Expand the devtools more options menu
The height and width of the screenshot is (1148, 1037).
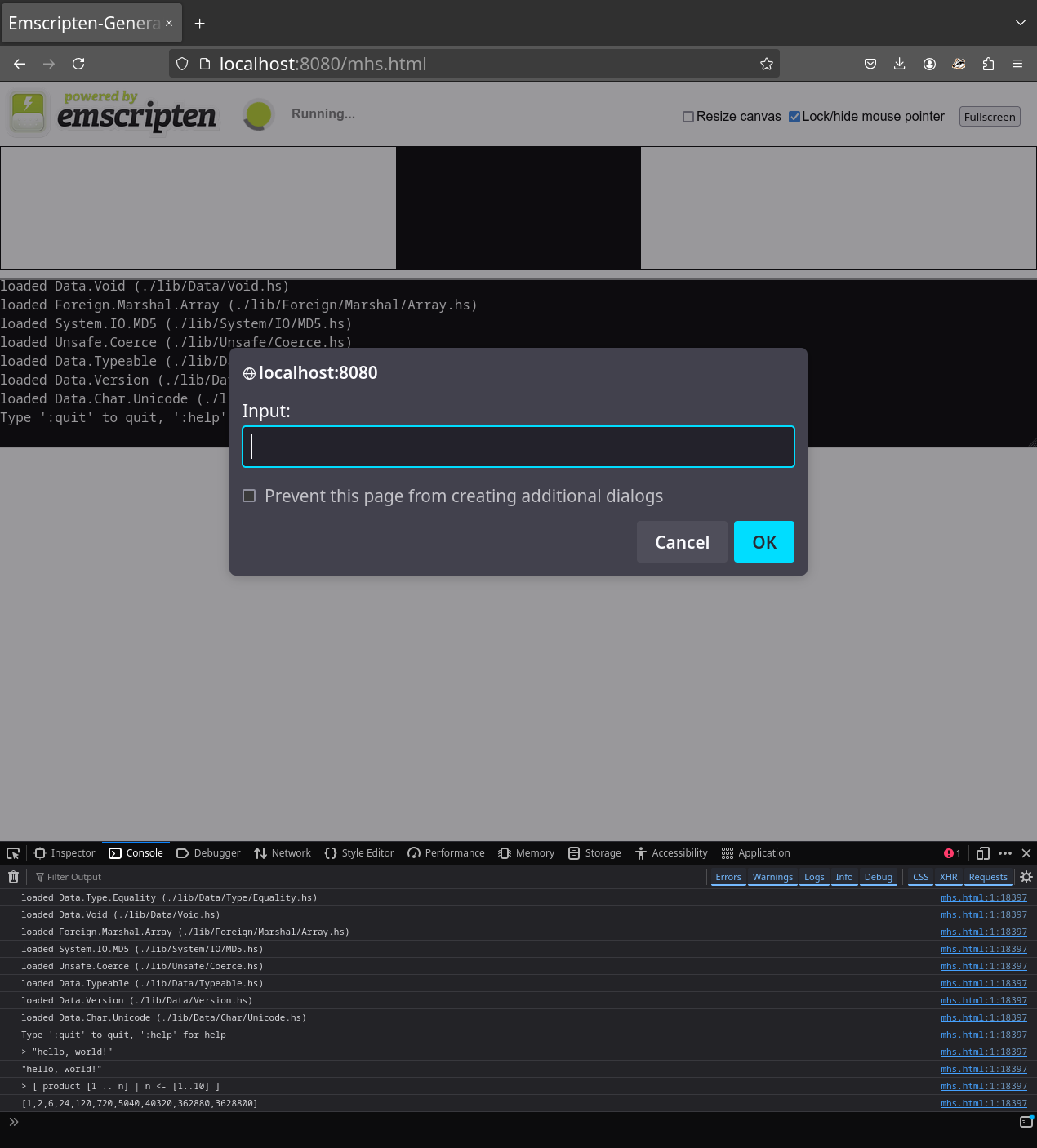tap(1005, 853)
